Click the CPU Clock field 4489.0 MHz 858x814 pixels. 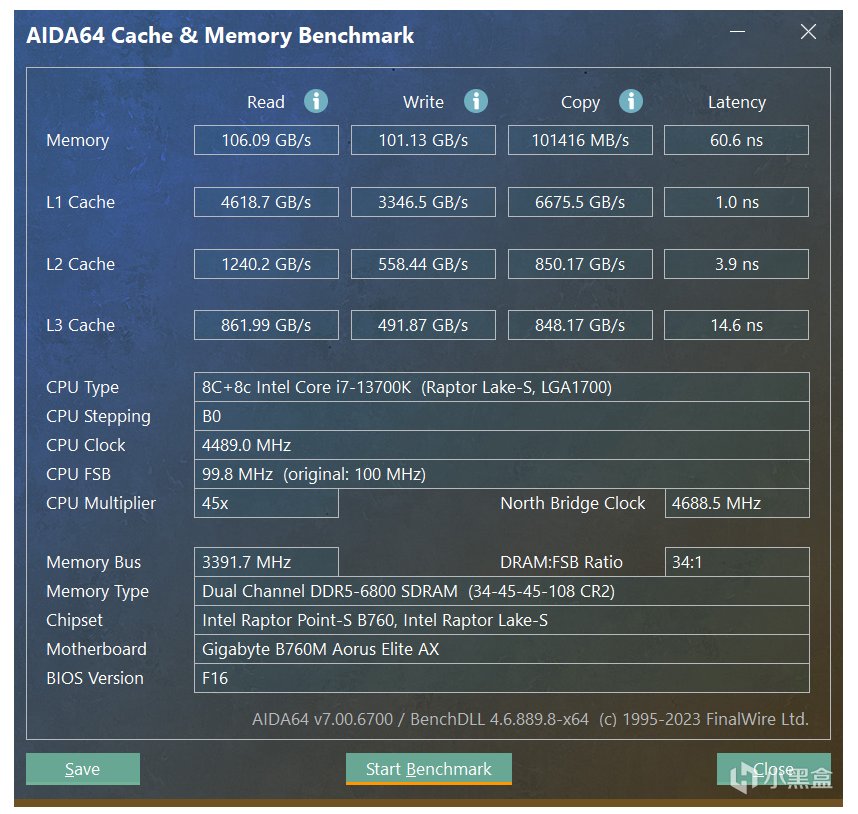pos(502,445)
